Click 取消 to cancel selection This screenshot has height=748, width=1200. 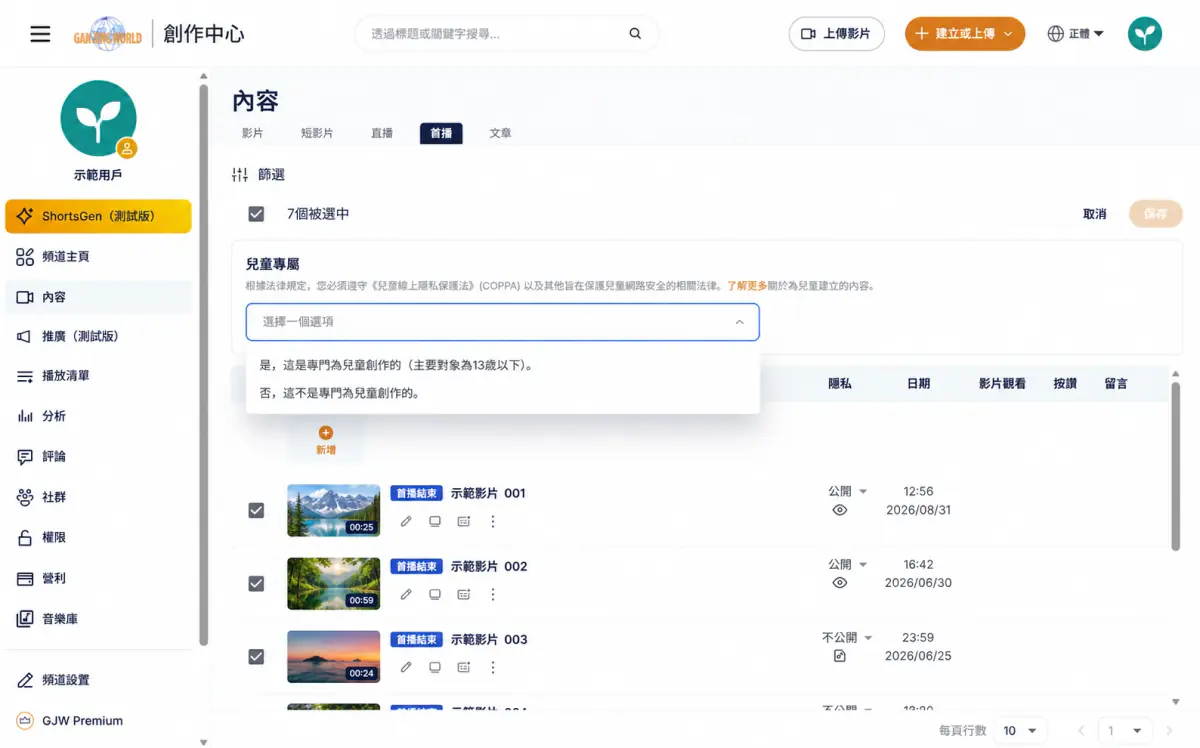pyautogui.click(x=1095, y=214)
